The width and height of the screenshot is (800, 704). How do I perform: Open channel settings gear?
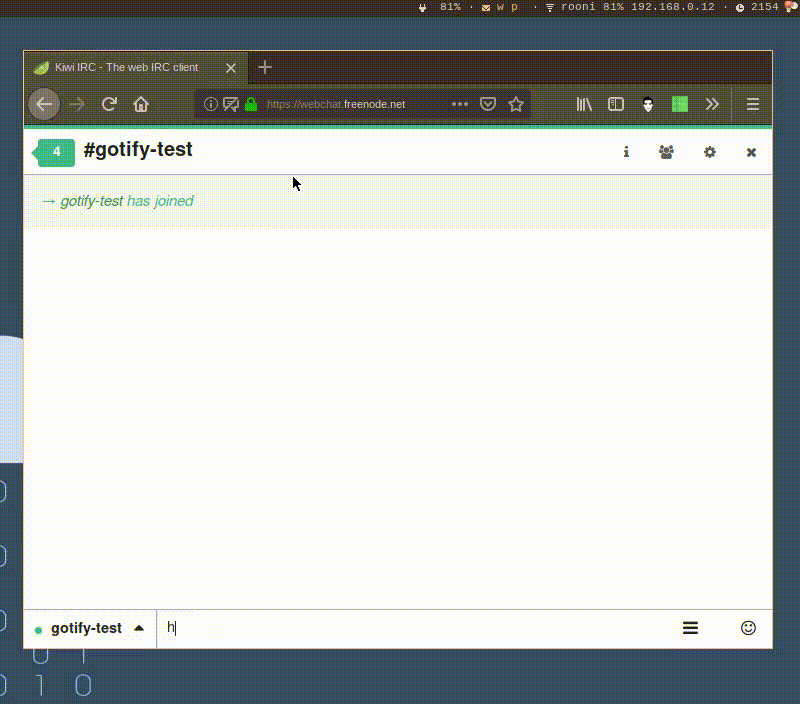click(710, 152)
